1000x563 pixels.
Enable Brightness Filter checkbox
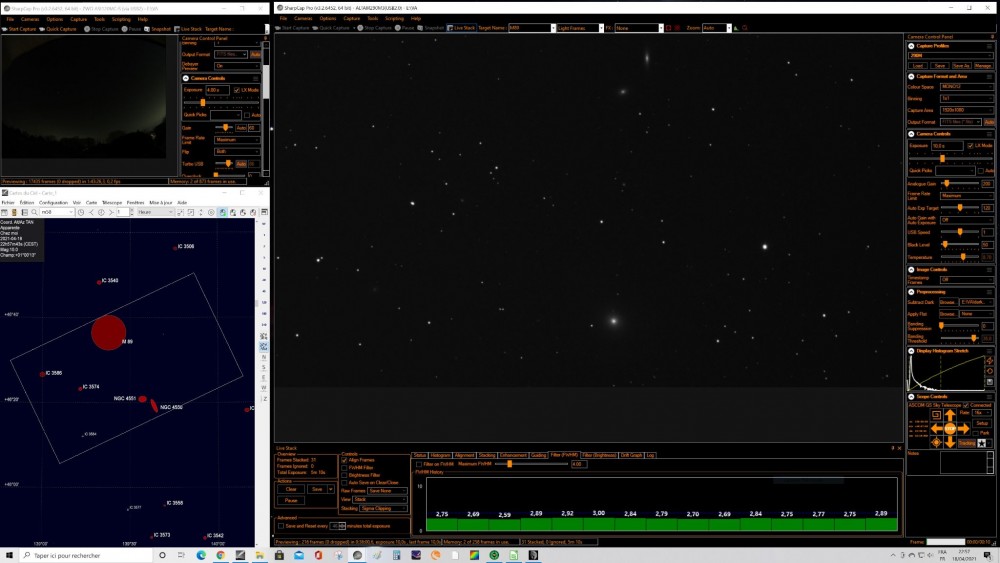click(x=344, y=475)
